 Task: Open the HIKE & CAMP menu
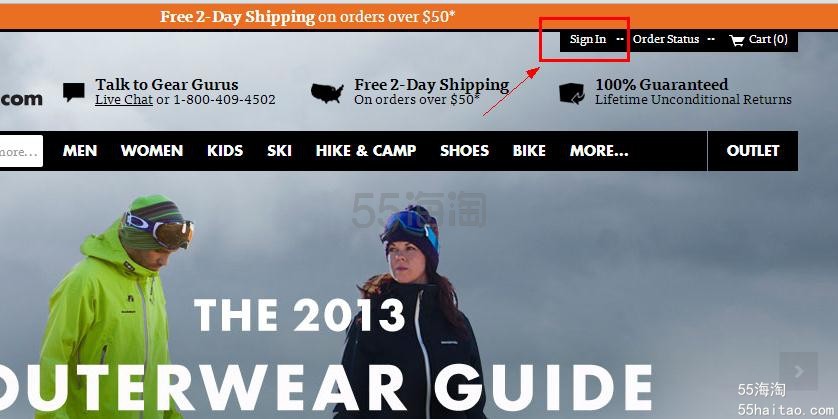pyautogui.click(x=366, y=151)
